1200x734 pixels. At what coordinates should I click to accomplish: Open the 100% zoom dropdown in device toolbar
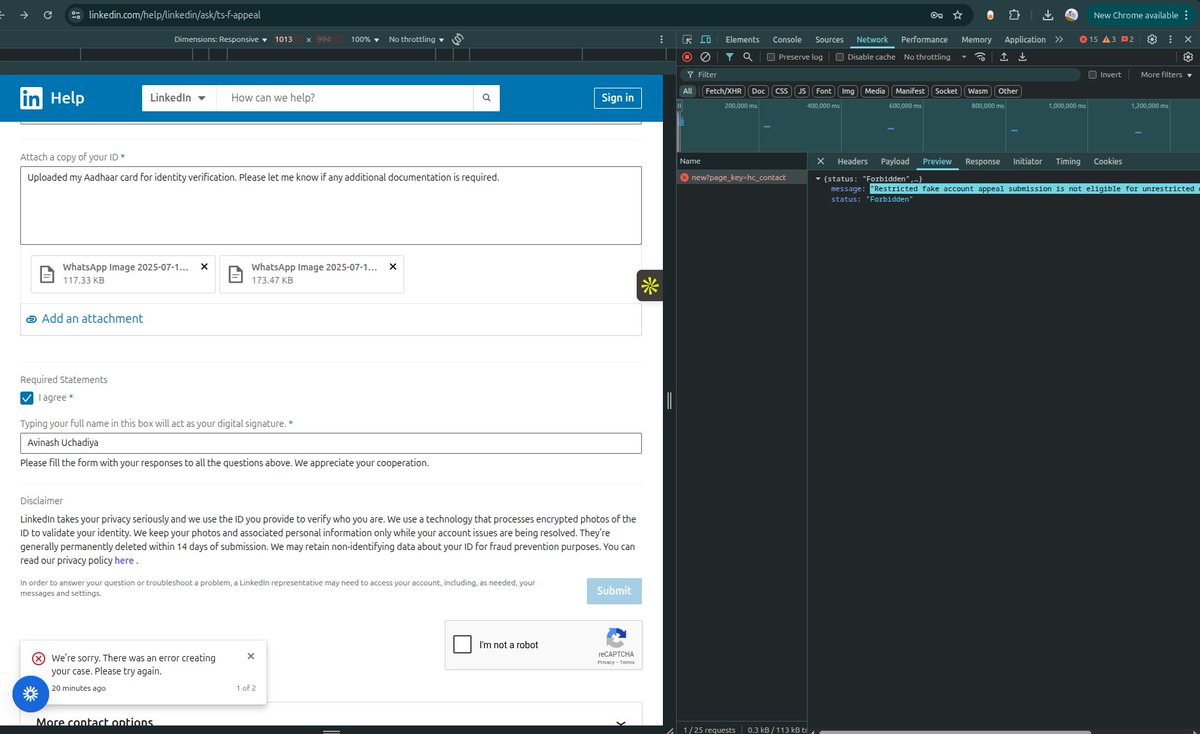pyautogui.click(x=366, y=39)
